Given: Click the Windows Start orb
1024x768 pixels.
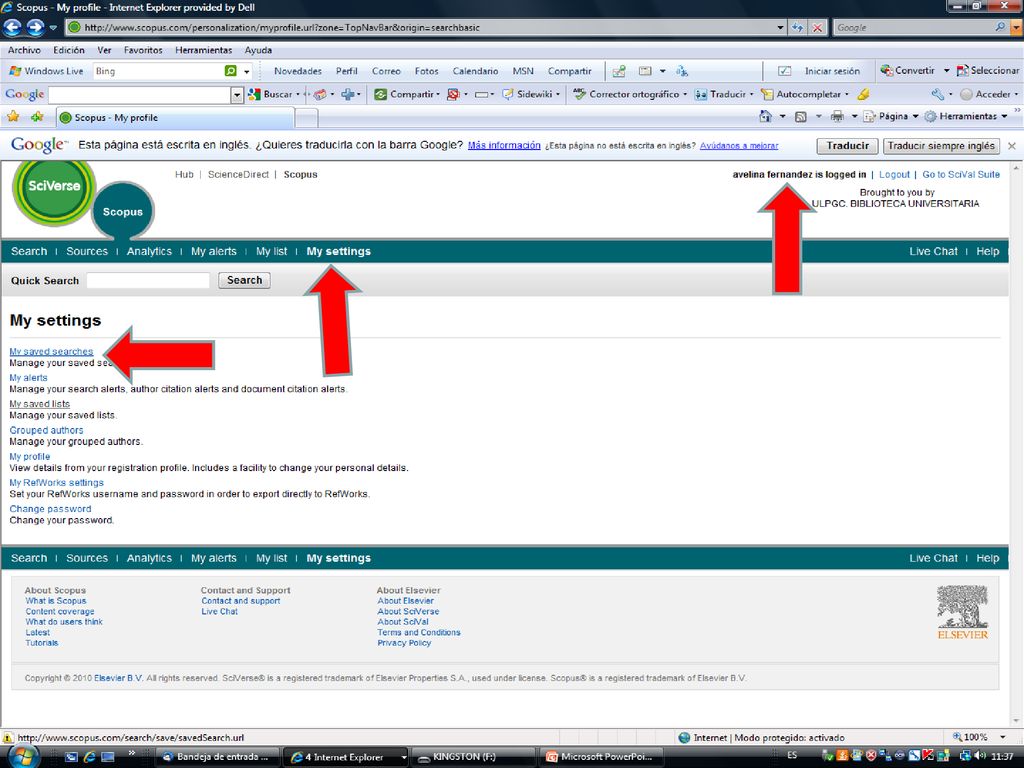Looking at the screenshot, I should coord(24,756).
